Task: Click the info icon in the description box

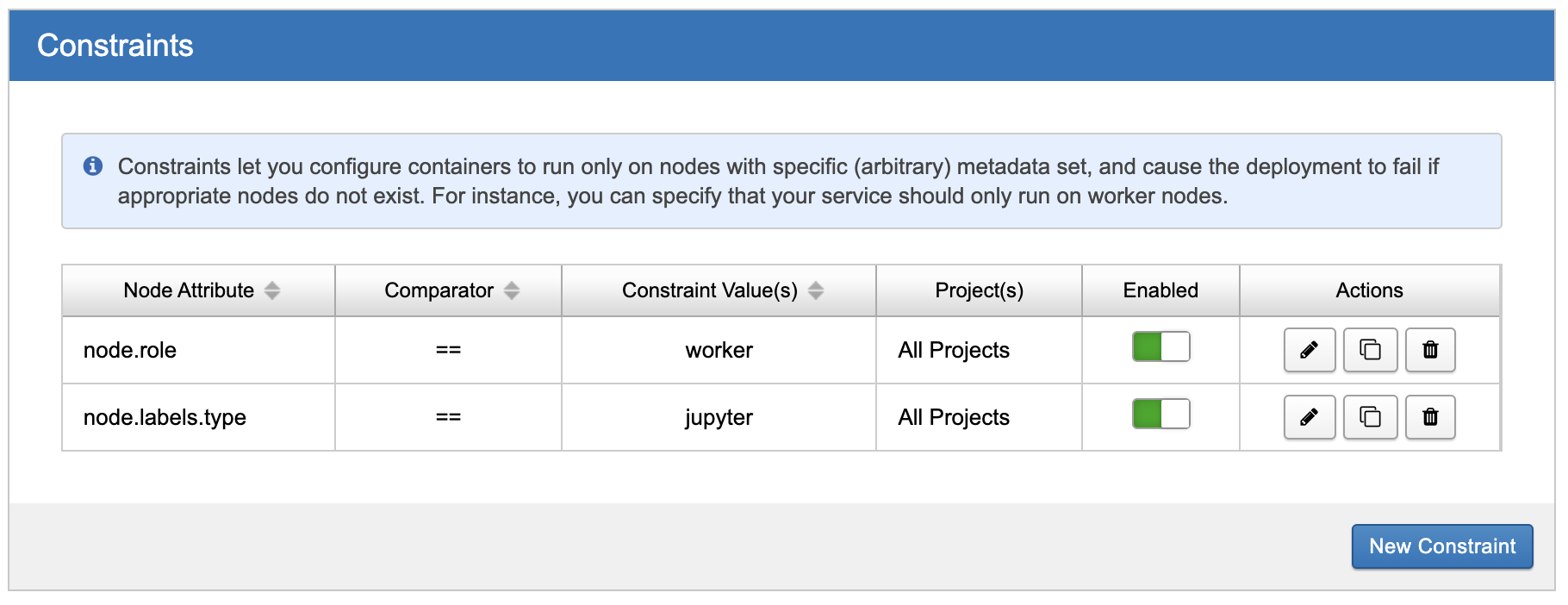Action: tap(93, 166)
